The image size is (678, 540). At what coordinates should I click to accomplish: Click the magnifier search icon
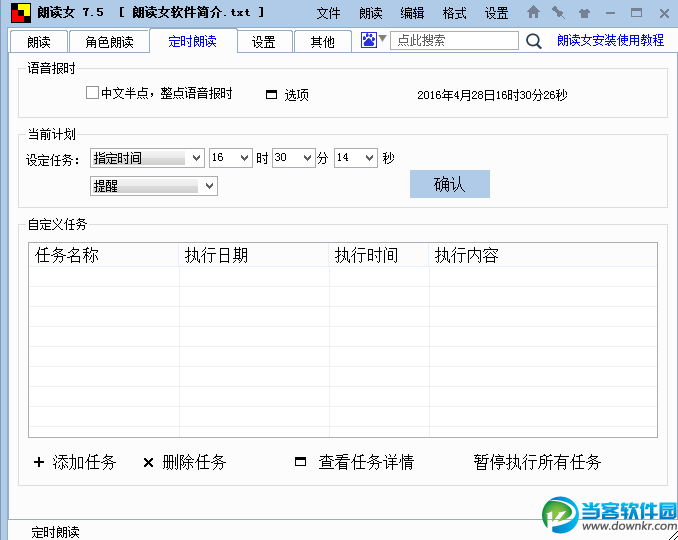[x=534, y=41]
